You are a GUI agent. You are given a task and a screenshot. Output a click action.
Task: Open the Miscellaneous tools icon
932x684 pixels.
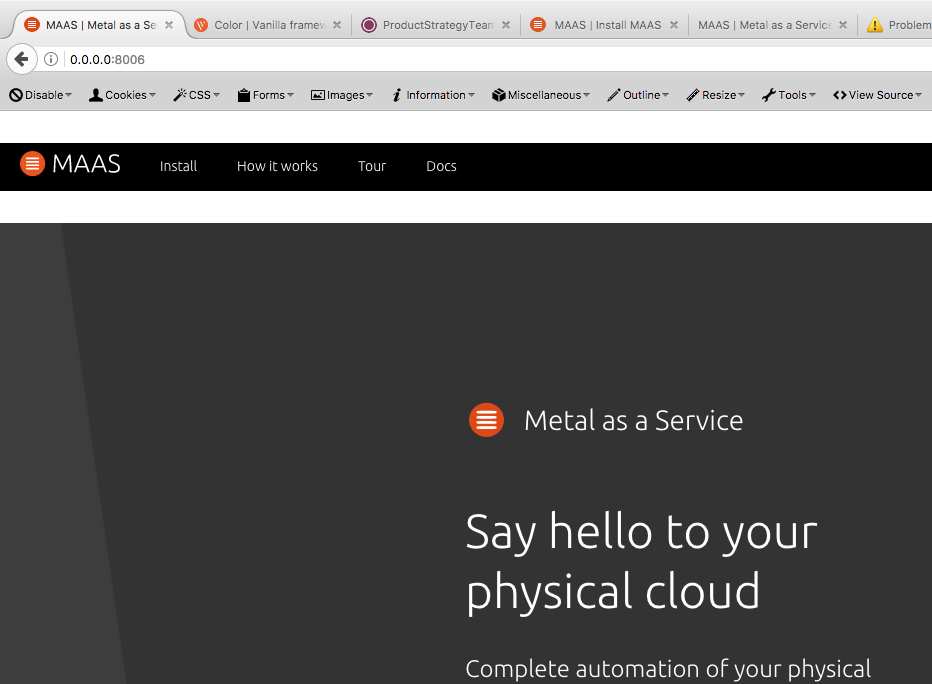[499, 95]
